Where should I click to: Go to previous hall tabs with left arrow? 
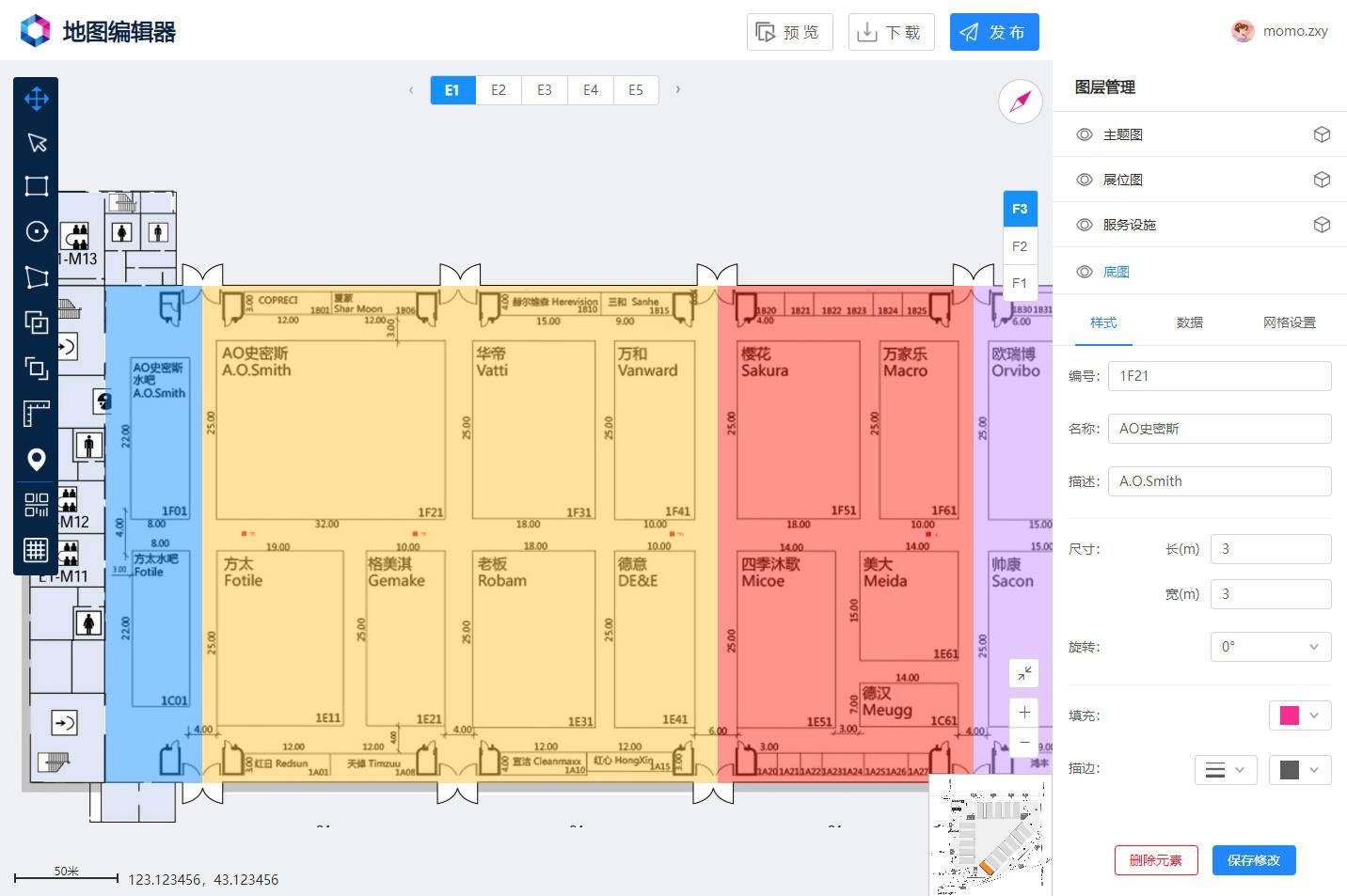pos(411,90)
